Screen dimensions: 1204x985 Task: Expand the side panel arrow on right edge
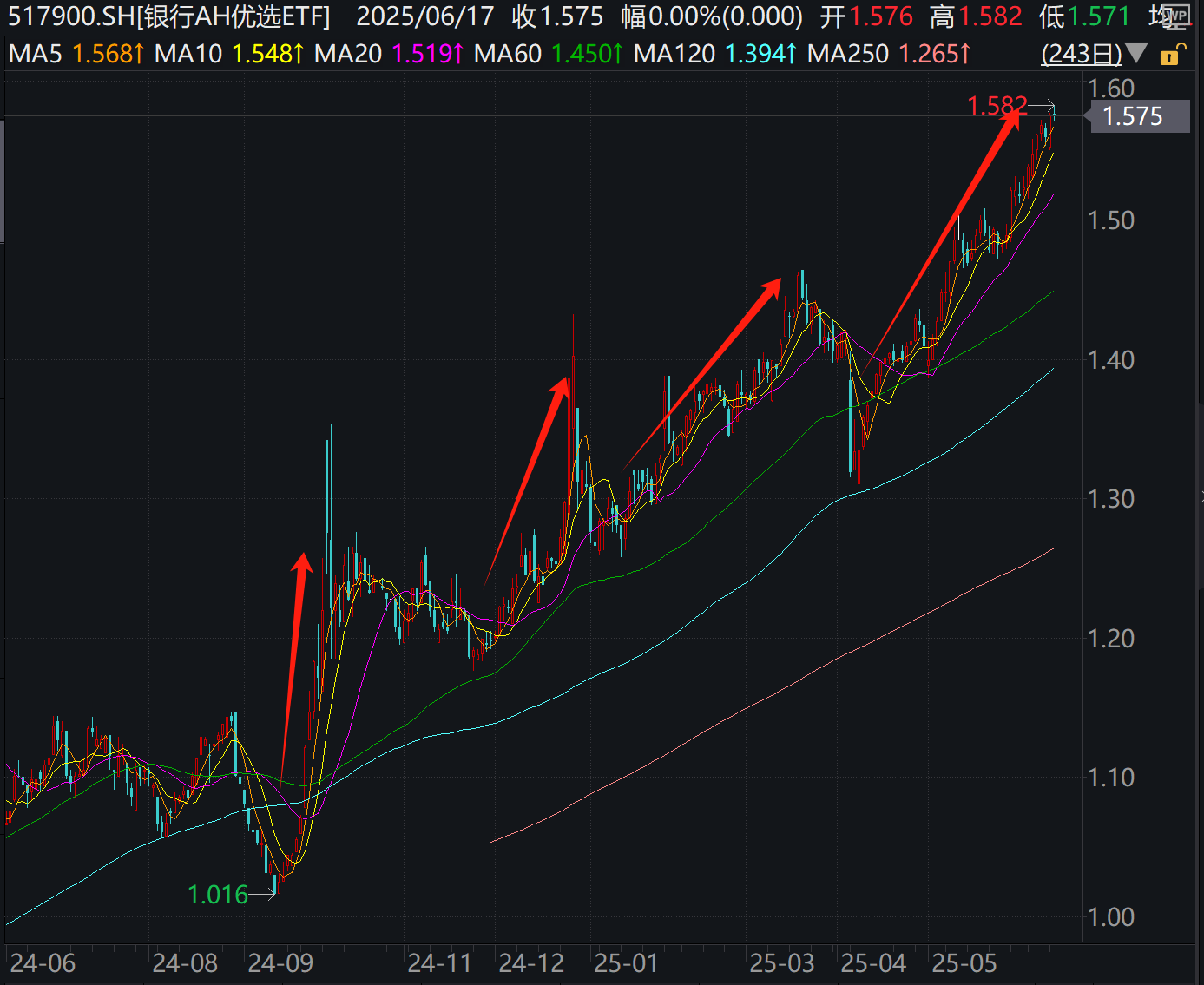[x=1201, y=496]
